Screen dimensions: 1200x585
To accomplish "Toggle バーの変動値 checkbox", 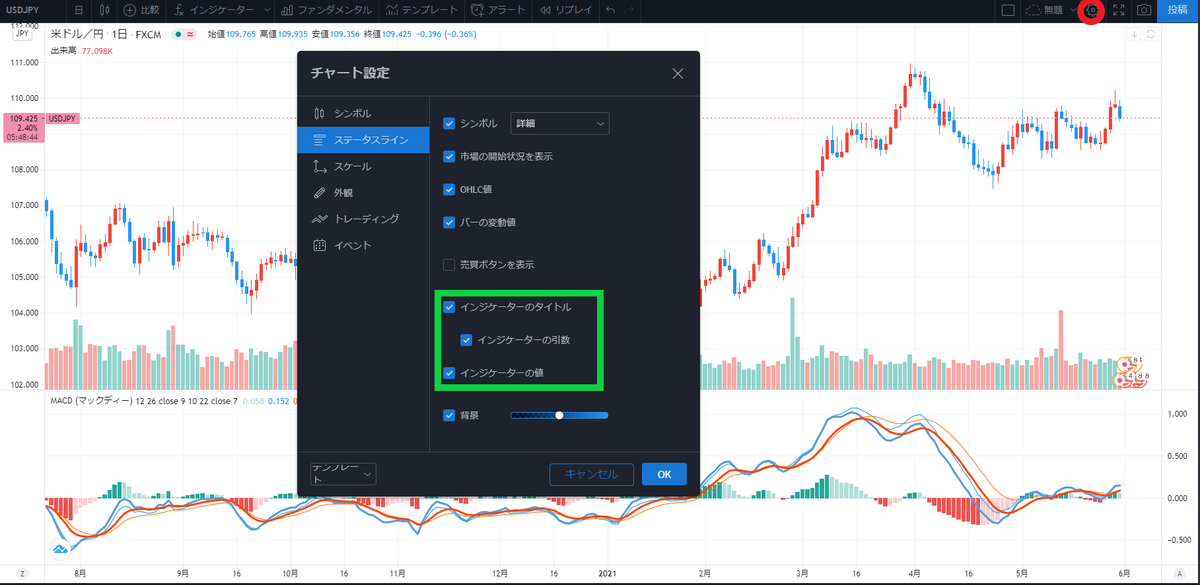I will click(x=449, y=222).
